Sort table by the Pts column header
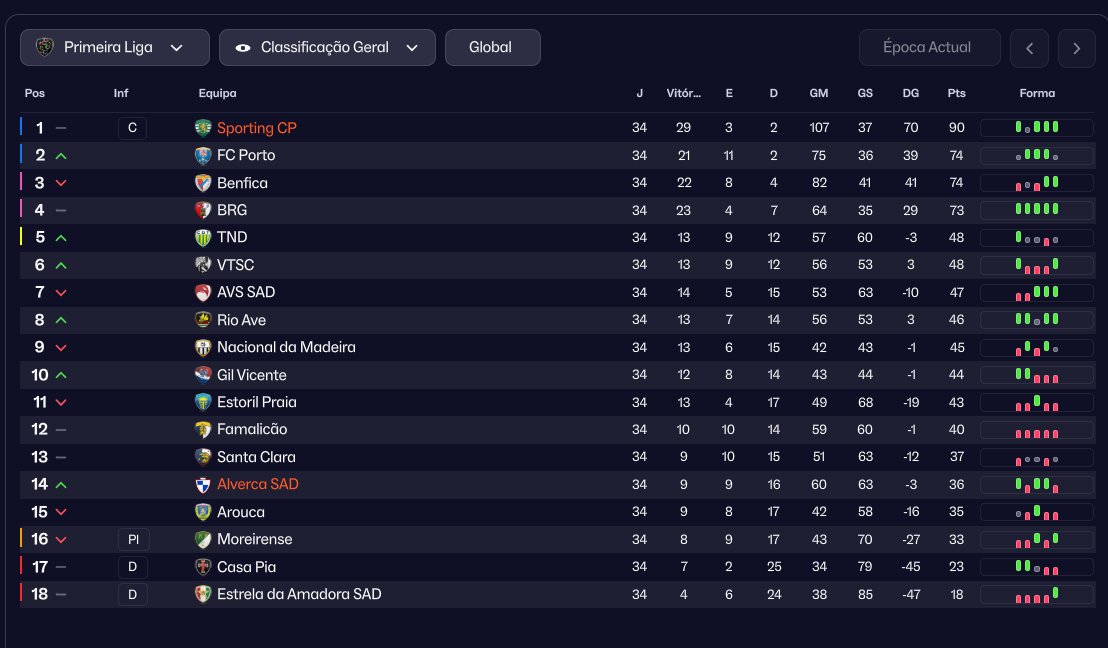The image size is (1108, 648). pyautogui.click(x=956, y=93)
